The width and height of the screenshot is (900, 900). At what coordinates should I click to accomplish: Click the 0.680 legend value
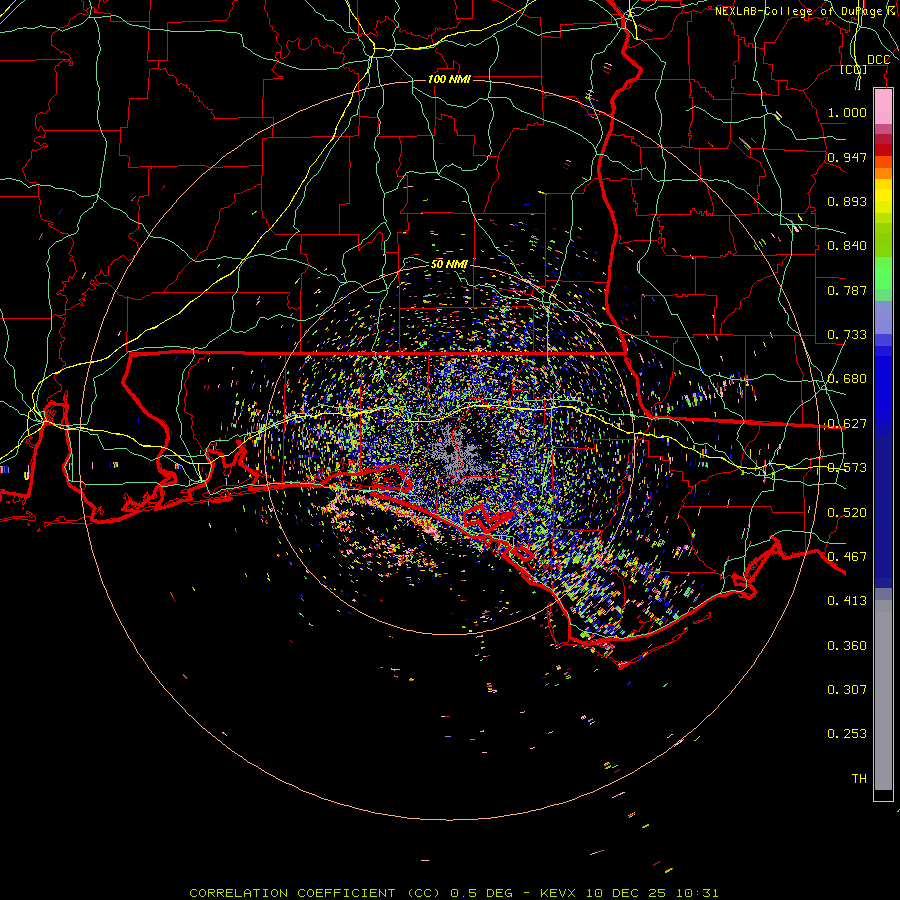tap(847, 379)
